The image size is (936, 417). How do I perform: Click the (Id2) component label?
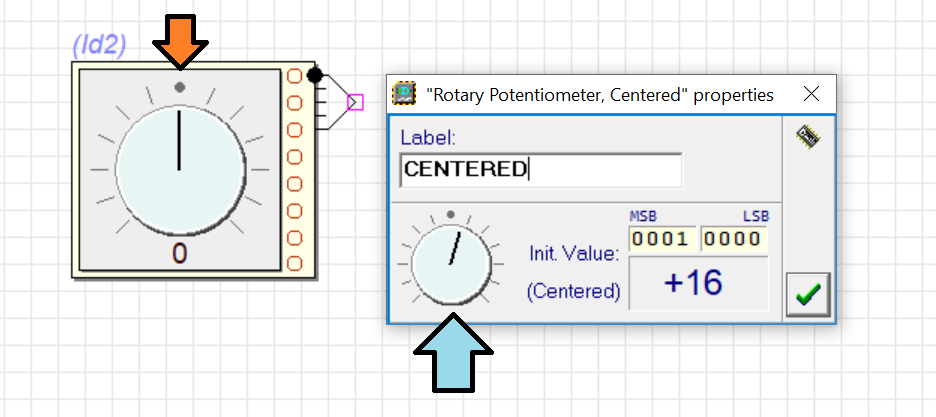tap(99, 45)
